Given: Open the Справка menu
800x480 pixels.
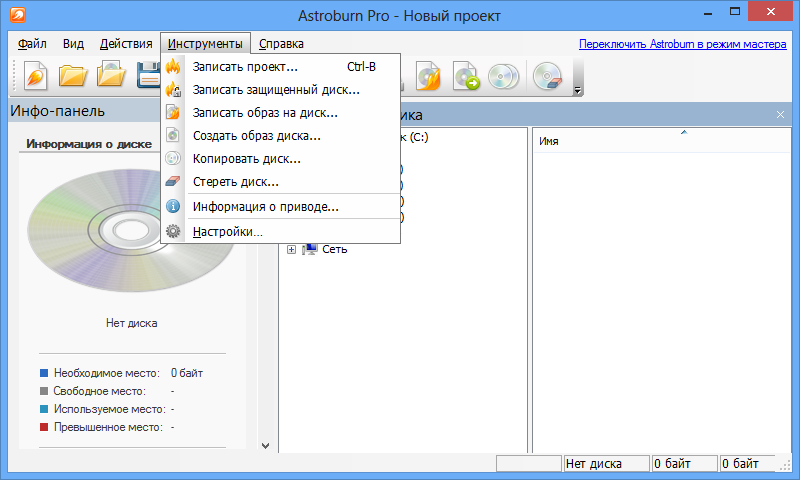Looking at the screenshot, I should pos(281,44).
